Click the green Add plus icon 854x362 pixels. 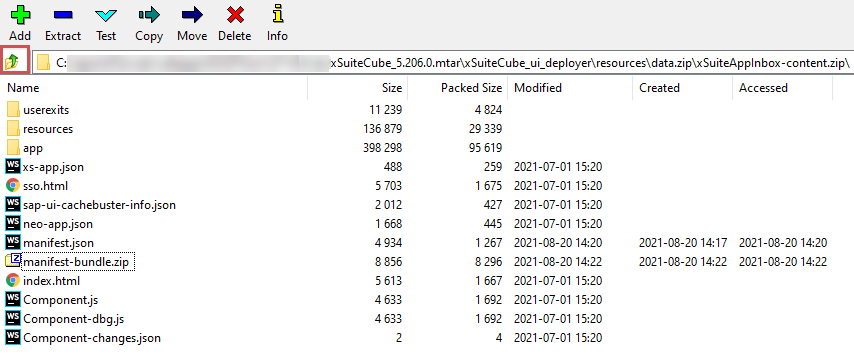20,14
